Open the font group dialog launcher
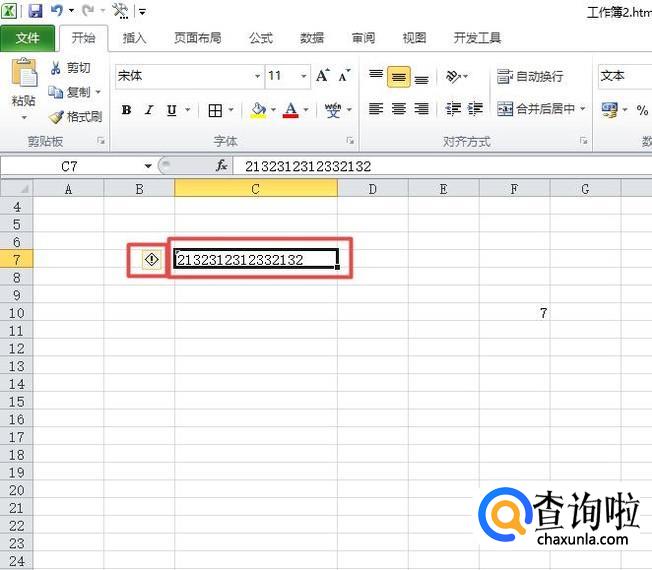652x570 pixels. tap(350, 141)
